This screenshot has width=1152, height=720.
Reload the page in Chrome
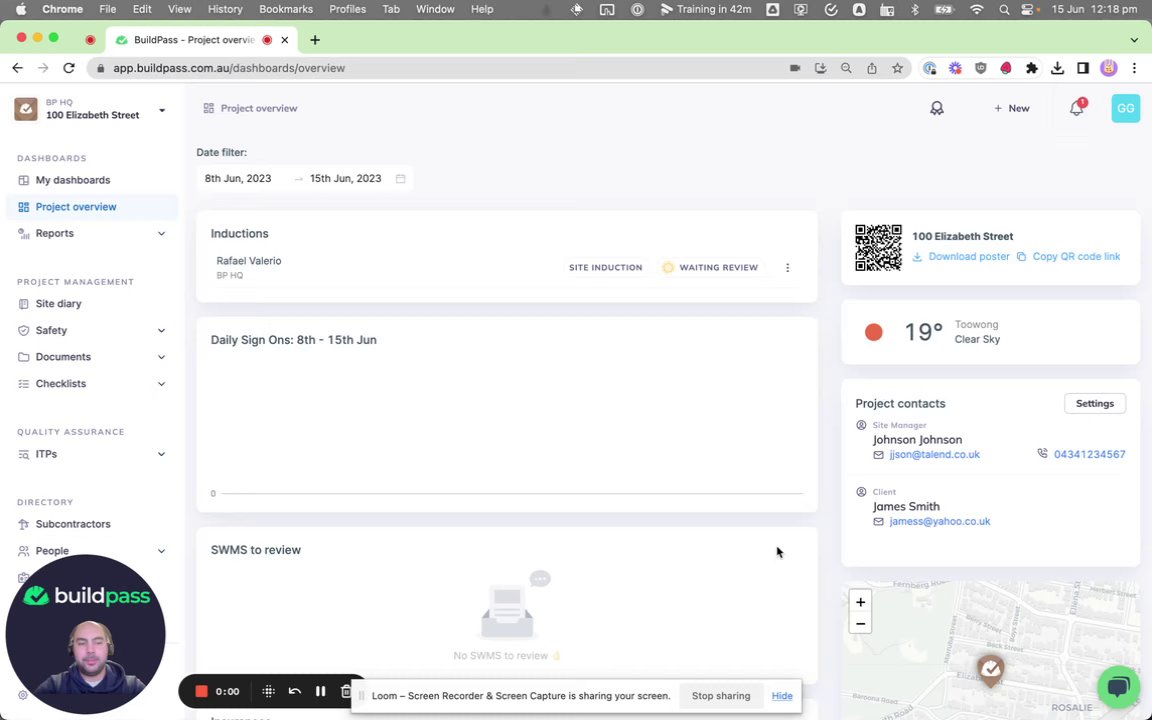point(69,68)
